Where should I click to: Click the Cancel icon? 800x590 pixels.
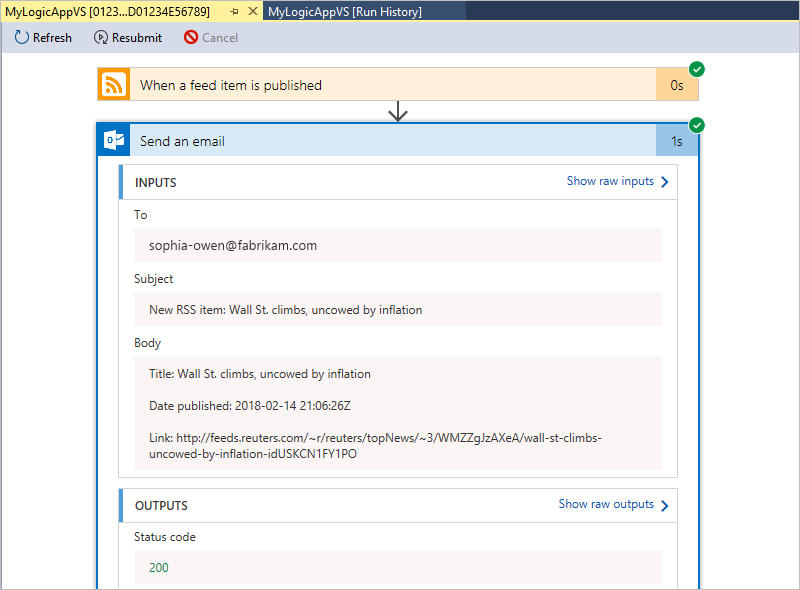[191, 37]
